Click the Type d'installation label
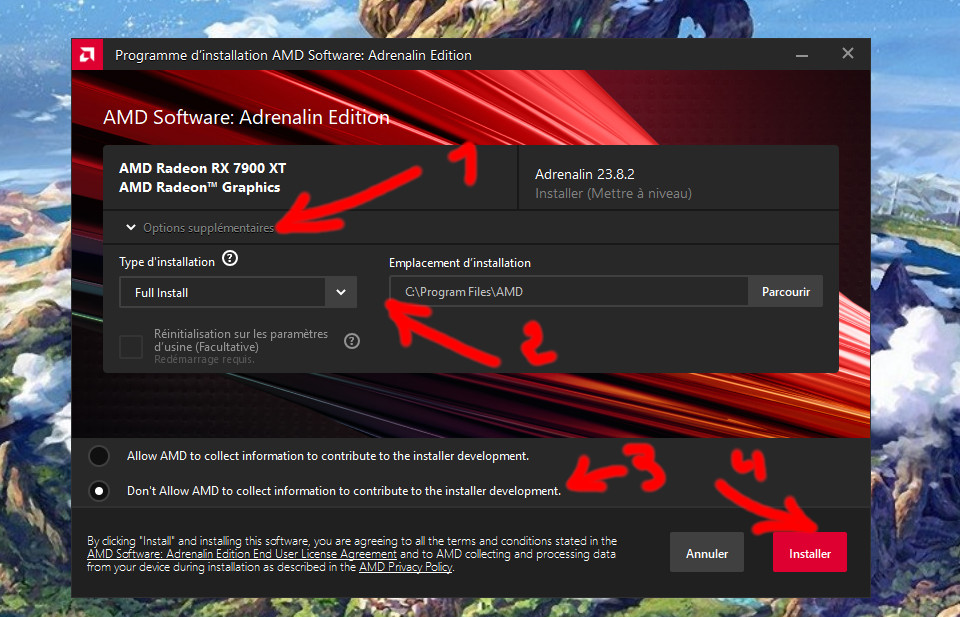 (167, 262)
